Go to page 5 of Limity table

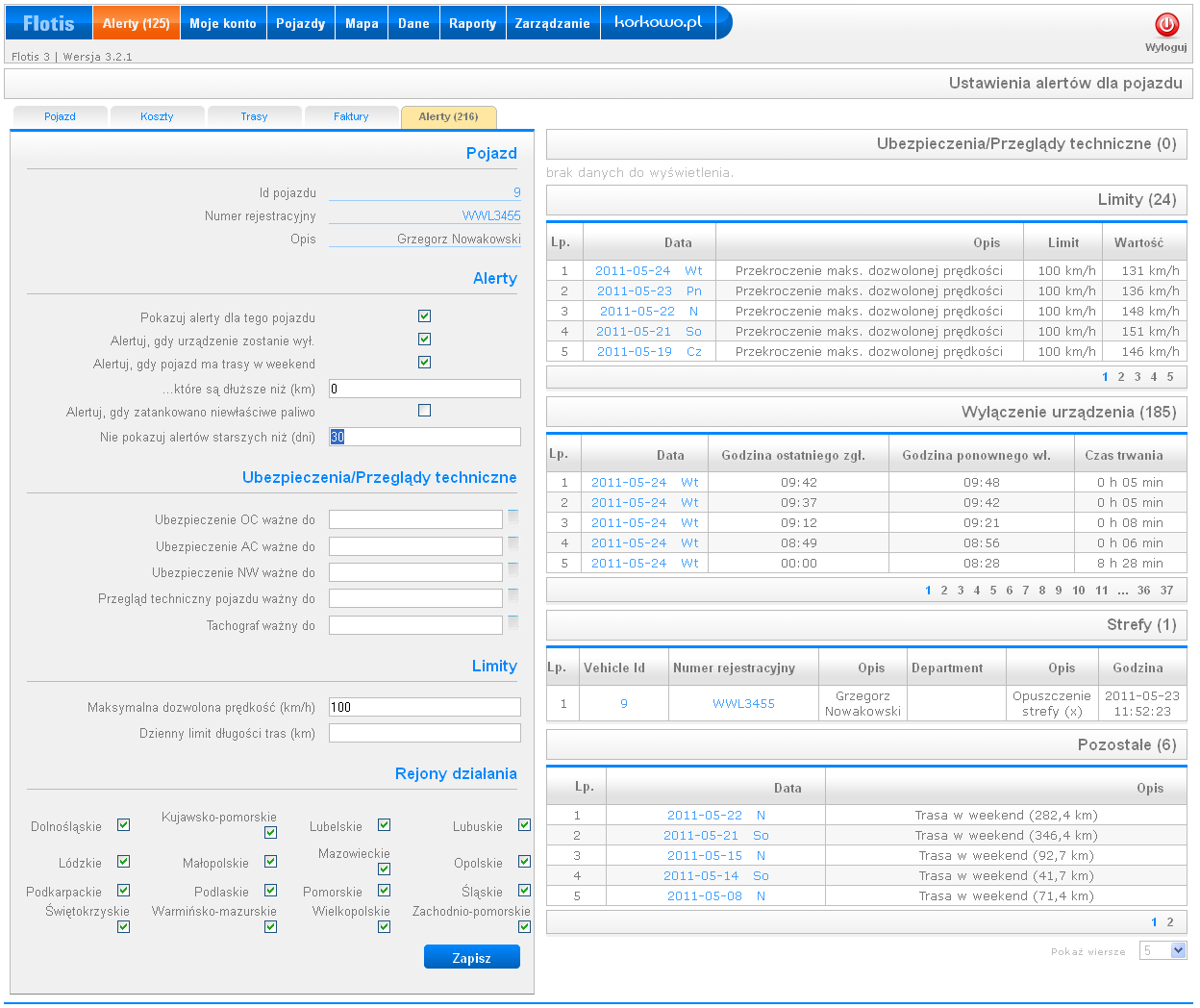tap(1170, 377)
